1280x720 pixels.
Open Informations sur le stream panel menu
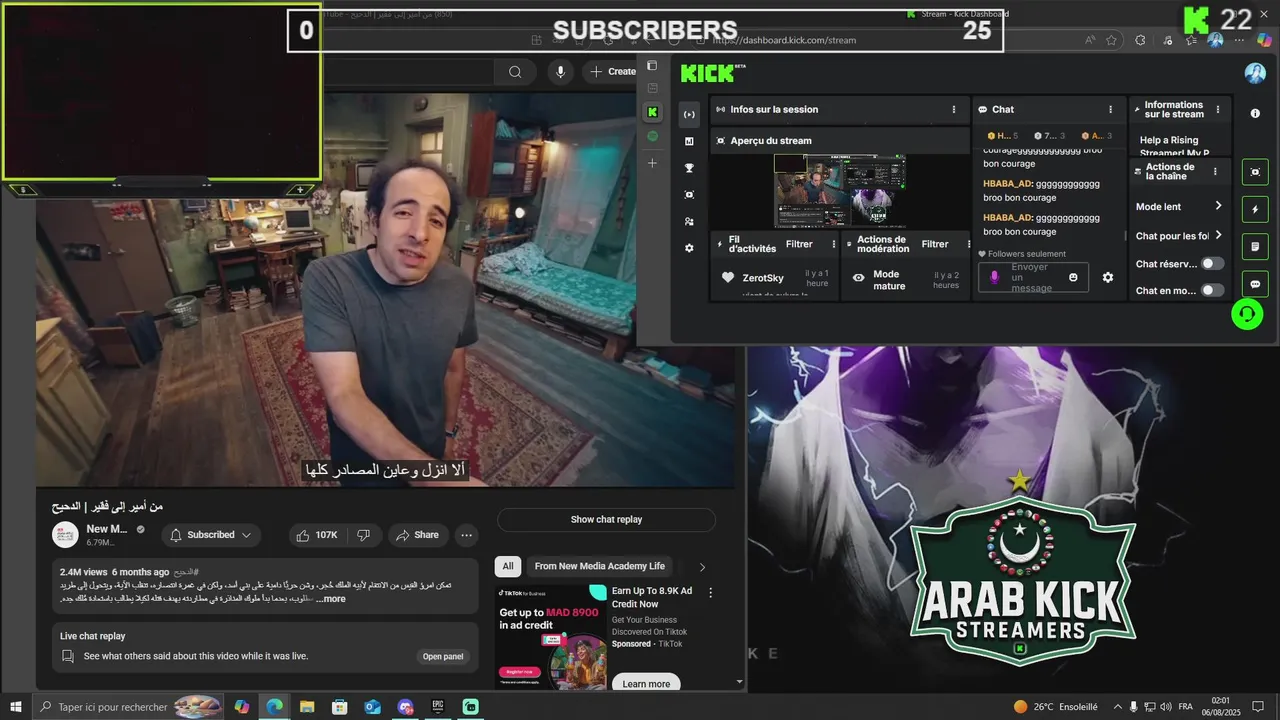(x=1217, y=110)
